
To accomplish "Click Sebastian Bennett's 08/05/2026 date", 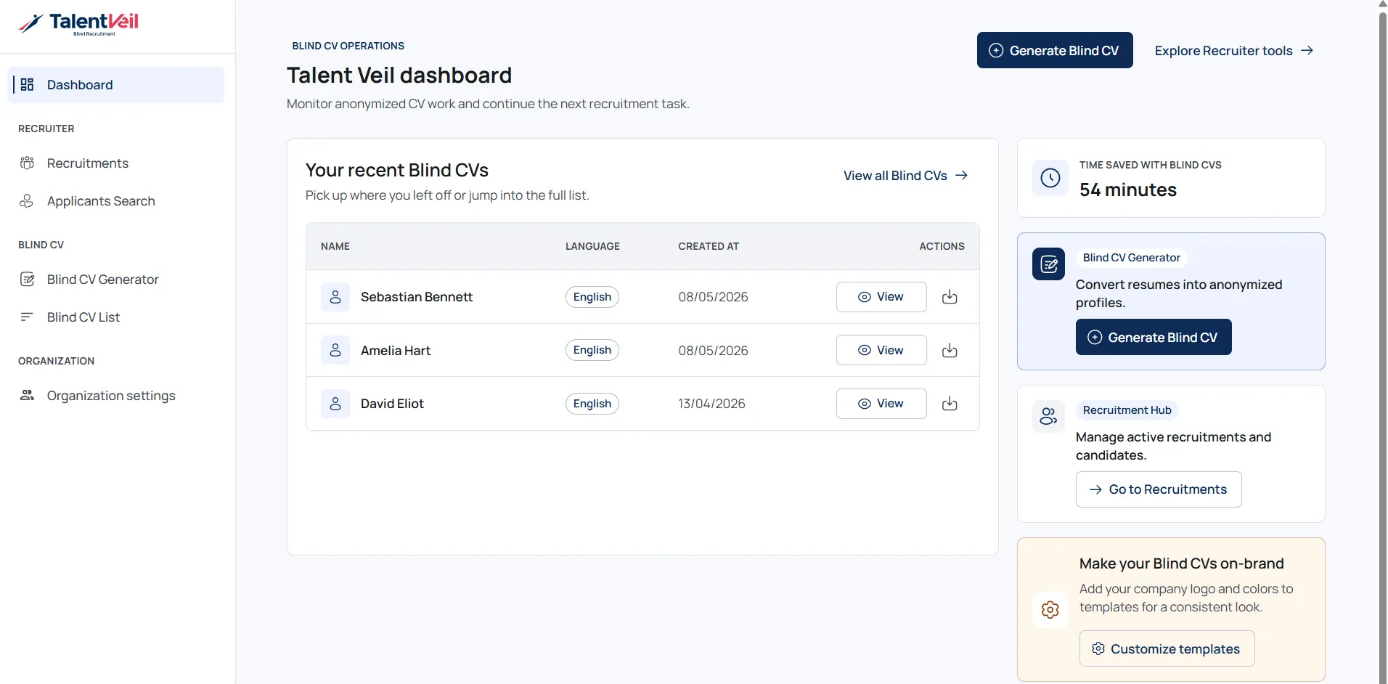I will point(713,297).
